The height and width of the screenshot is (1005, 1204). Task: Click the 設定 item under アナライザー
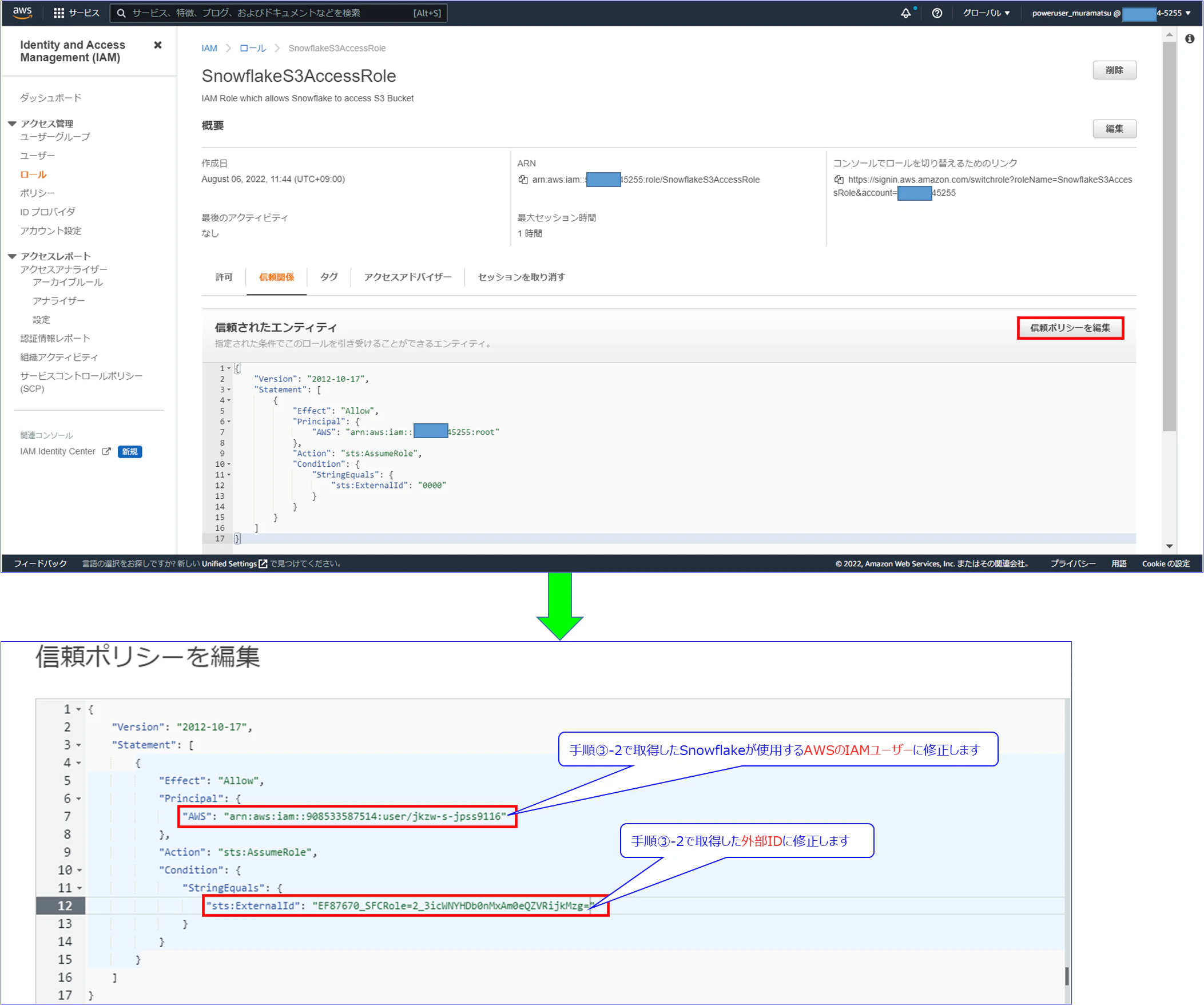click(41, 320)
